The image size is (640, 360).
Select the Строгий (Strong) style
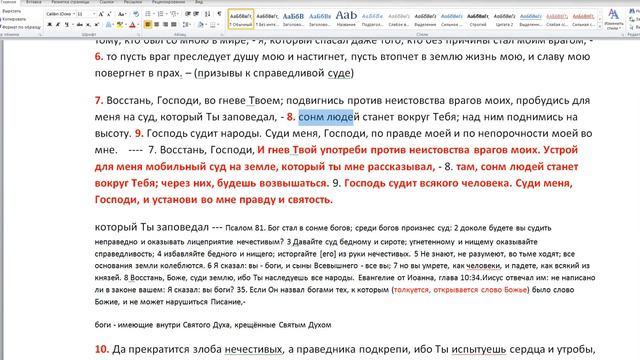click(x=478, y=19)
